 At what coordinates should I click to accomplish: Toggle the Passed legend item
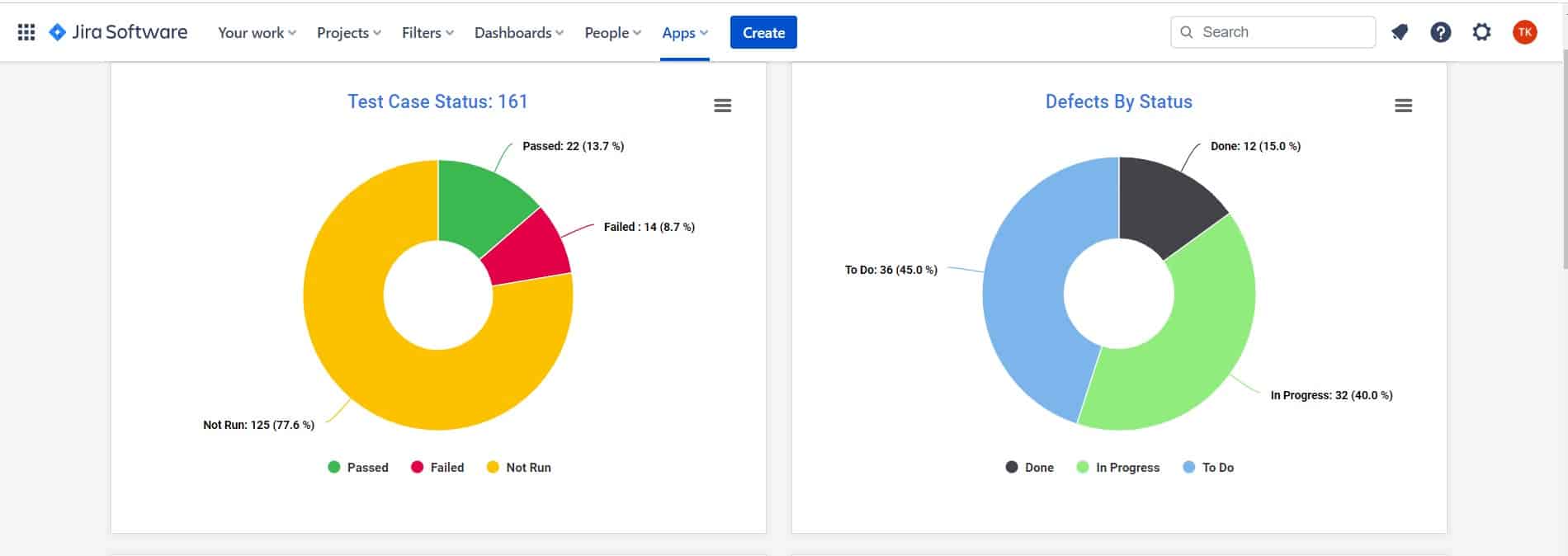point(358,467)
